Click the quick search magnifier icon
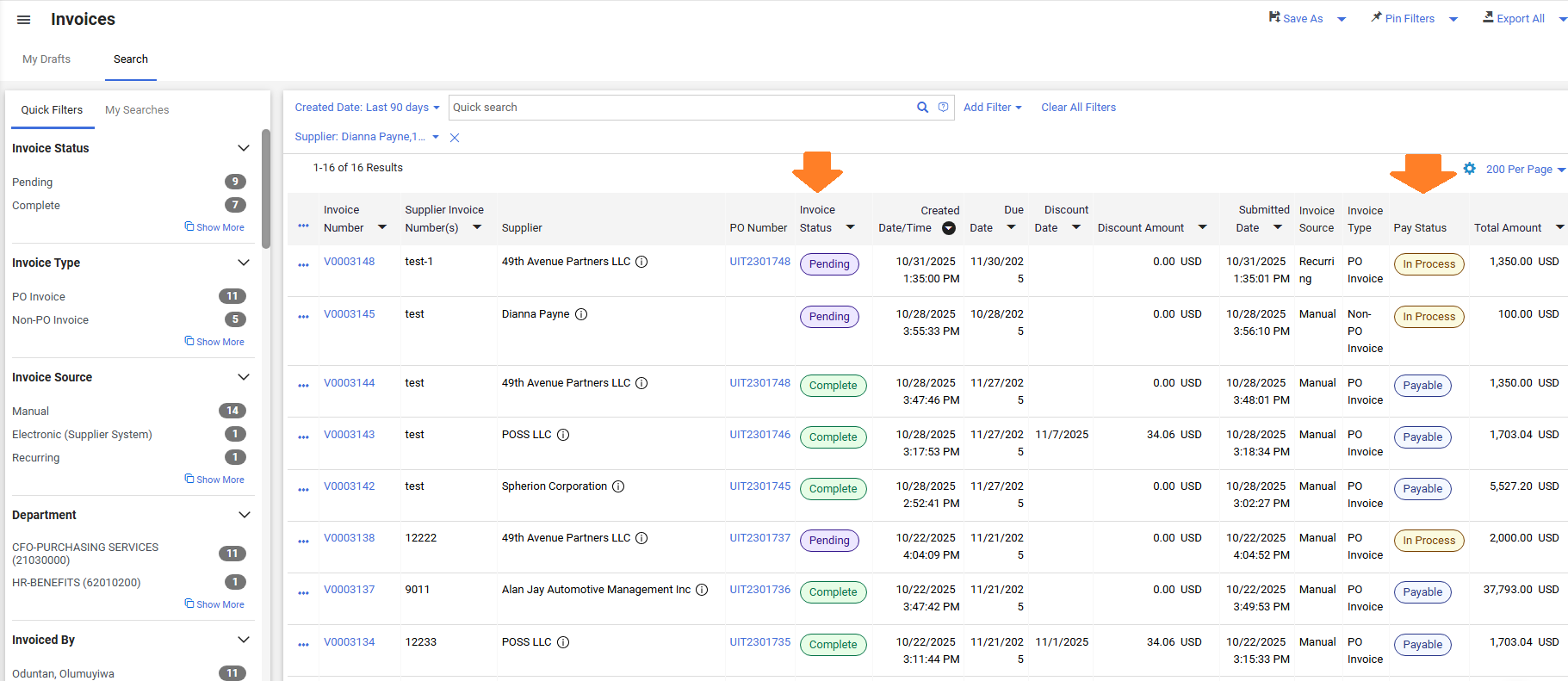 click(x=922, y=108)
